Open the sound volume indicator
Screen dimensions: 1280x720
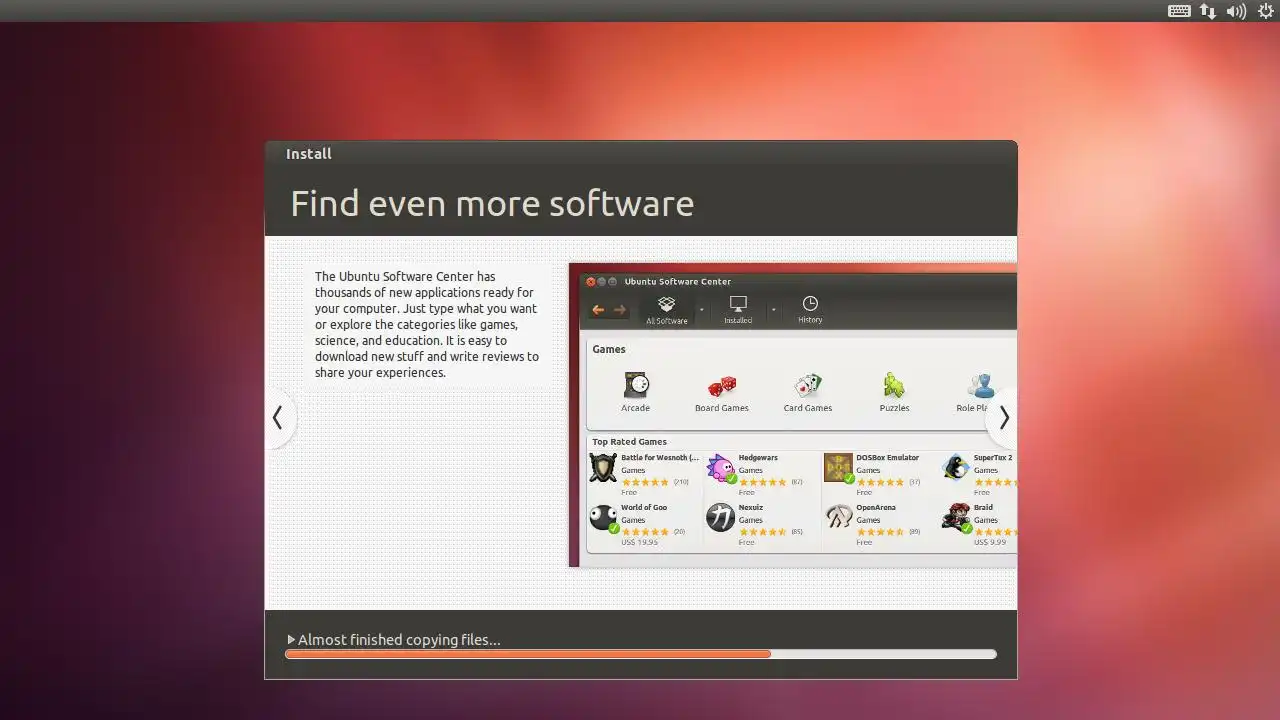pyautogui.click(x=1236, y=11)
